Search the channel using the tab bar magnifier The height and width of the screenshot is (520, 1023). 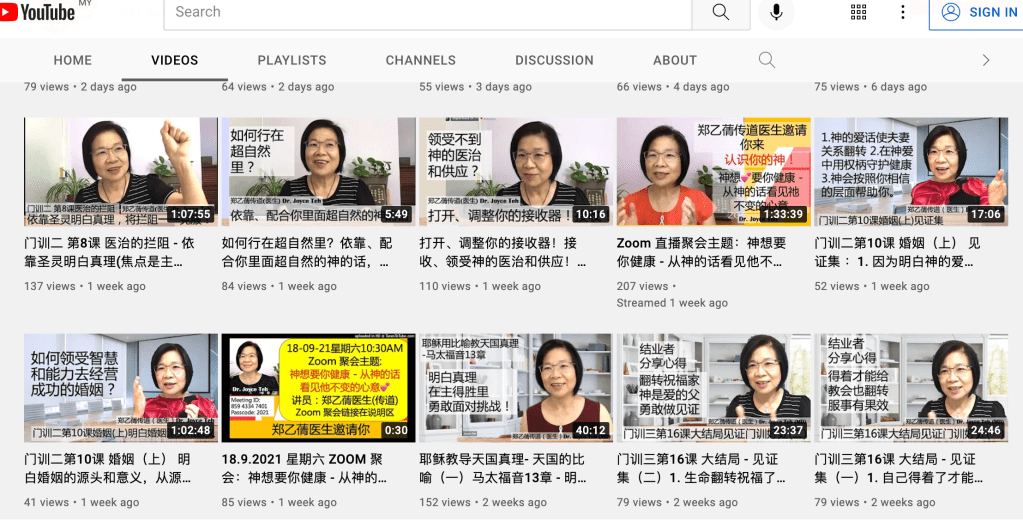767,60
